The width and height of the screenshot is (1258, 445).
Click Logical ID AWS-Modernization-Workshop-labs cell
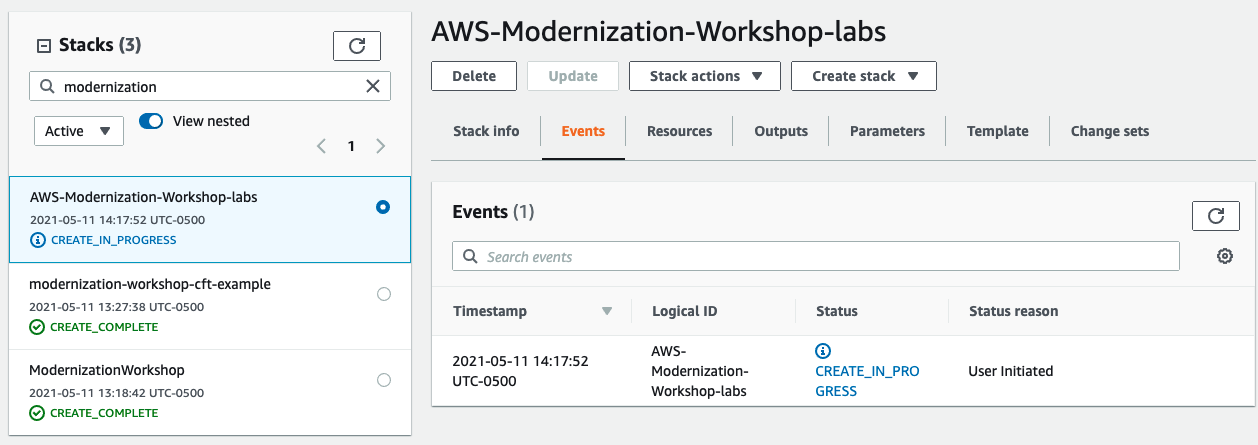(700, 371)
